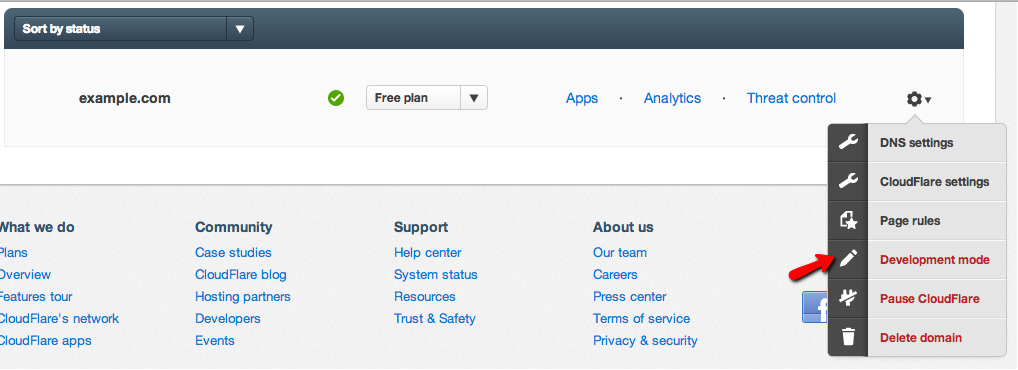
Task: Open the Press center link
Action: [630, 297]
